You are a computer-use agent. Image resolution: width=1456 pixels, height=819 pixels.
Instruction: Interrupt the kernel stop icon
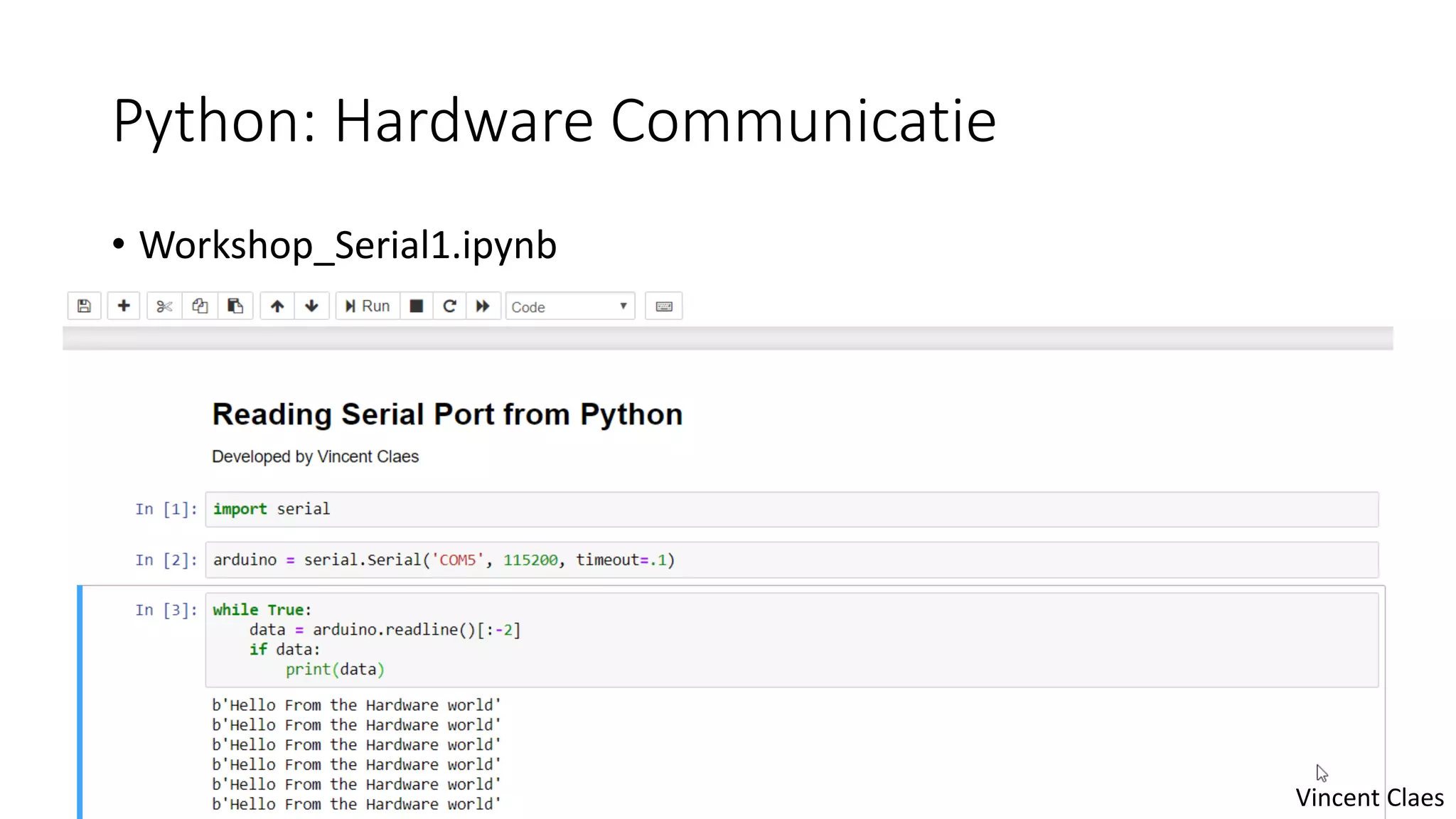417,306
